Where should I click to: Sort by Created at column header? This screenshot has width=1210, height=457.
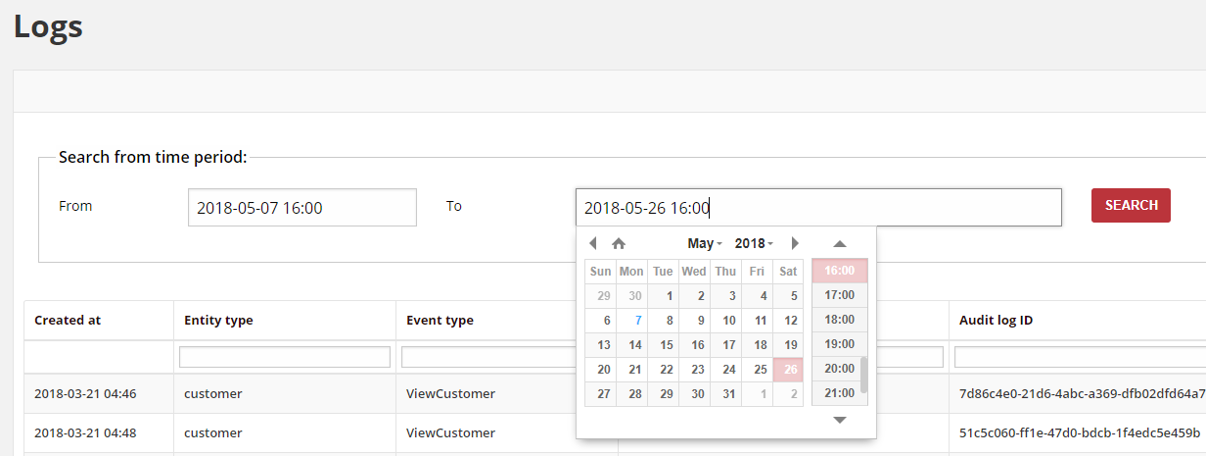68,320
